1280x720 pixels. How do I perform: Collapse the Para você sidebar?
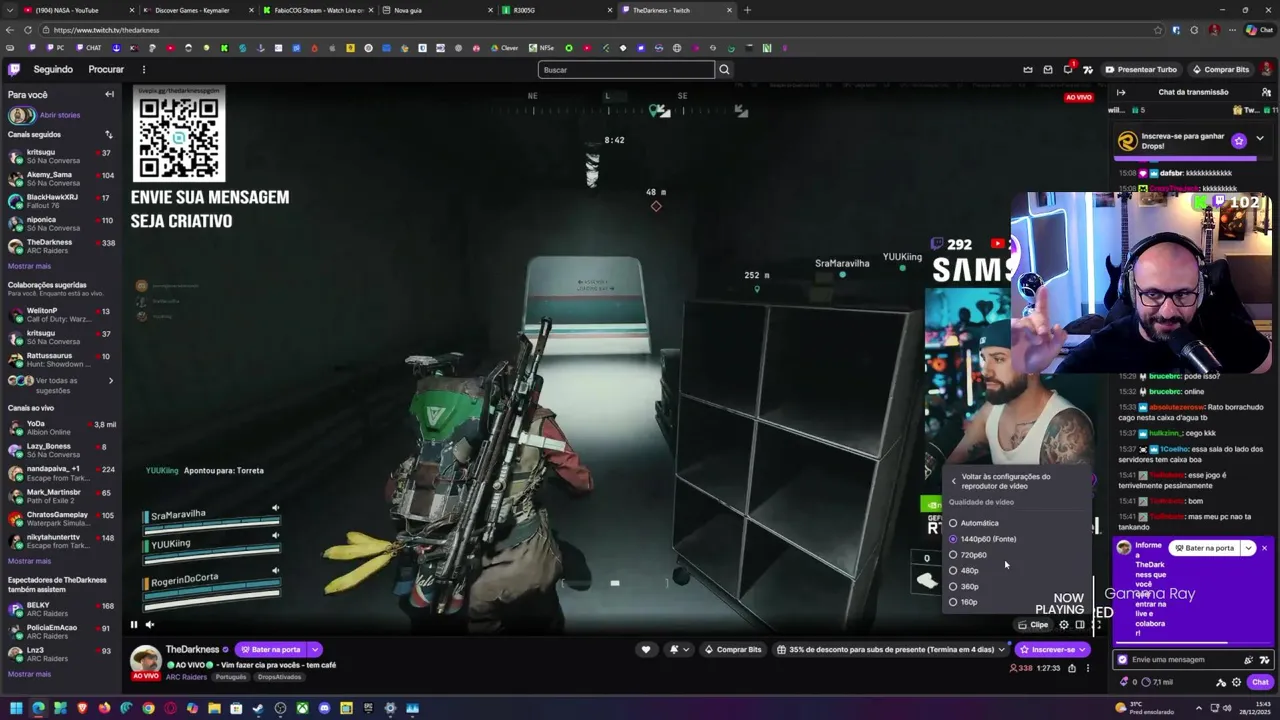click(x=110, y=94)
